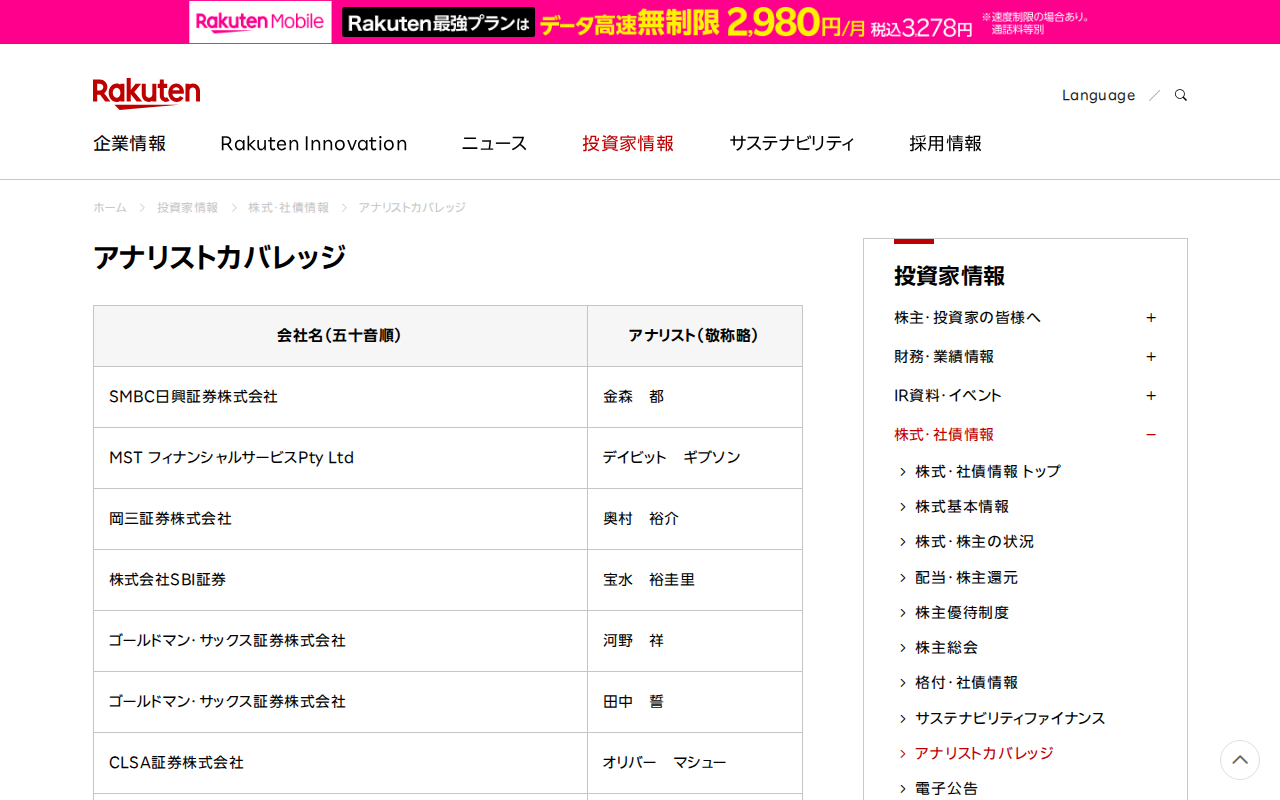Select the 岡三証券株式会社 cell
The width and height of the screenshot is (1280, 800).
pos(340,519)
